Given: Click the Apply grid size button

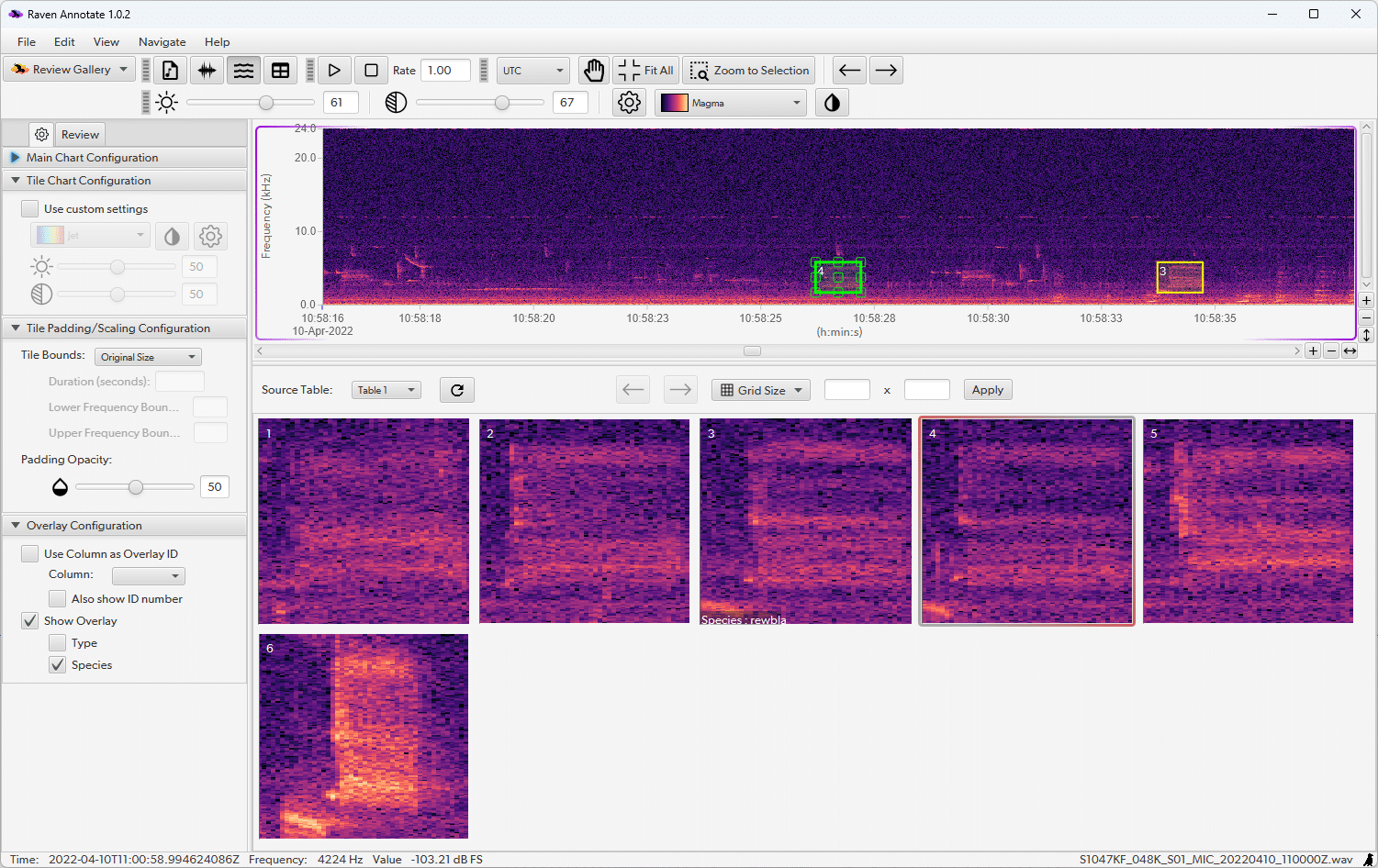Looking at the screenshot, I should (988, 390).
